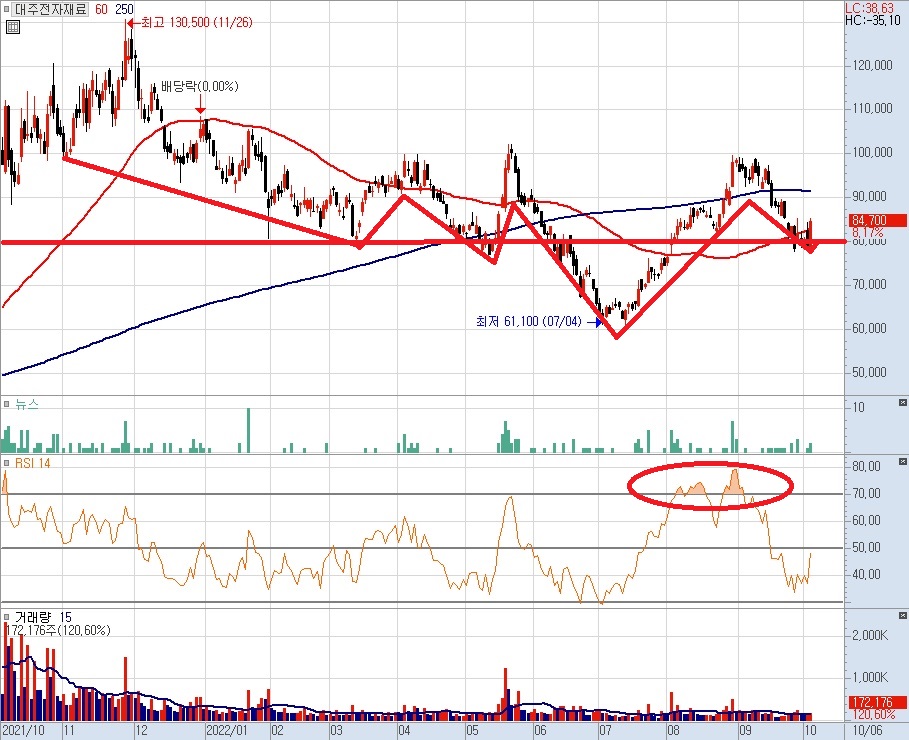Image resolution: width=909 pixels, height=740 pixels.
Task: Click the news axis value 10
Action: tap(858, 407)
